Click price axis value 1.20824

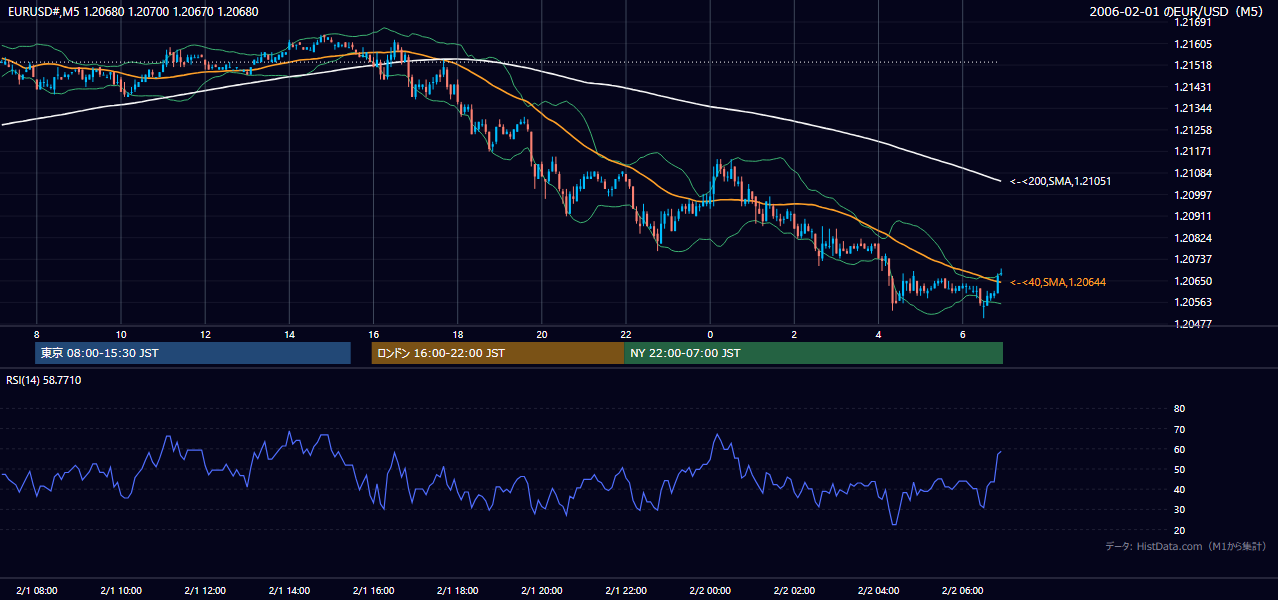click(1192, 238)
